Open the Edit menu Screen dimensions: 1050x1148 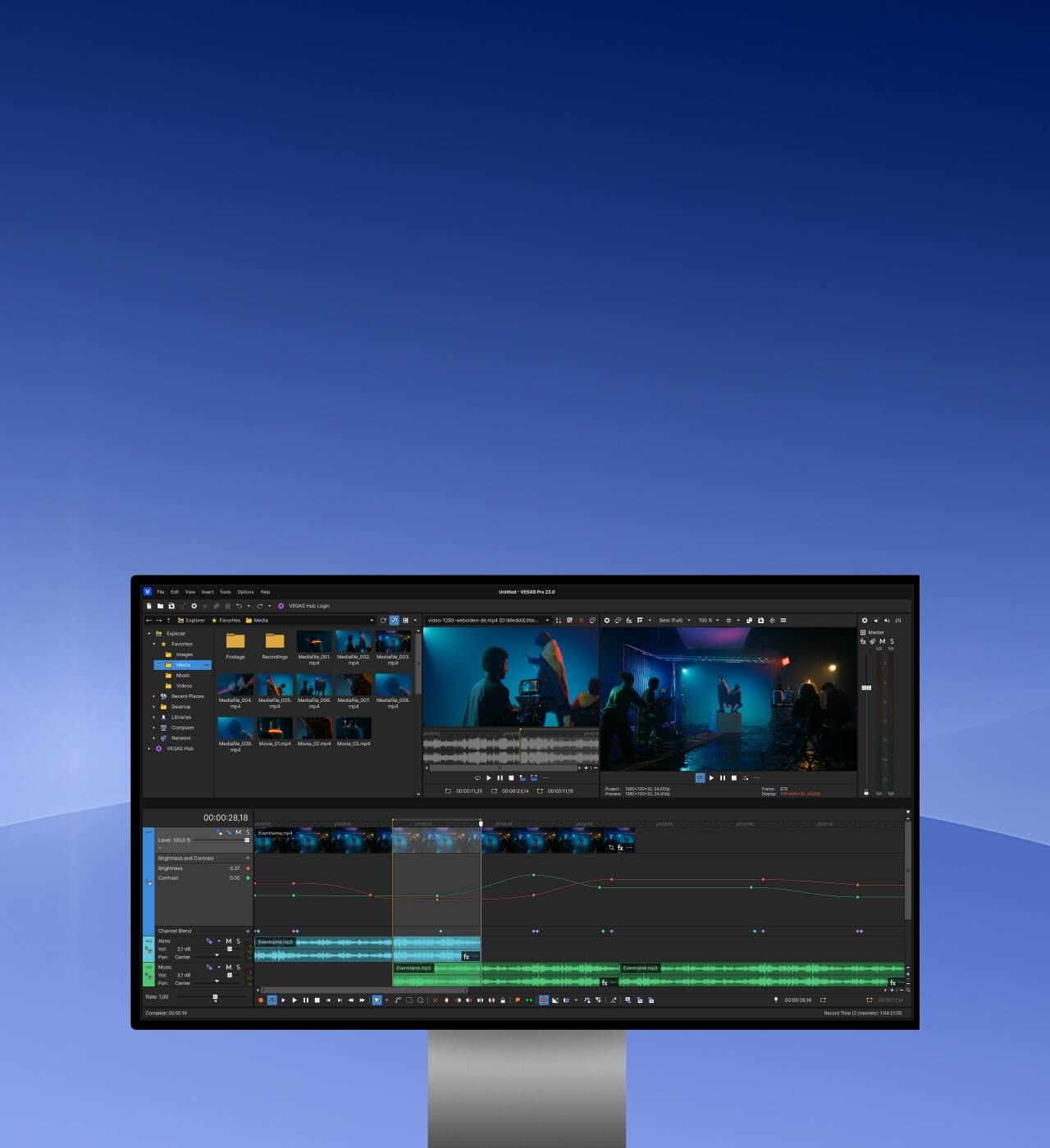click(x=175, y=592)
